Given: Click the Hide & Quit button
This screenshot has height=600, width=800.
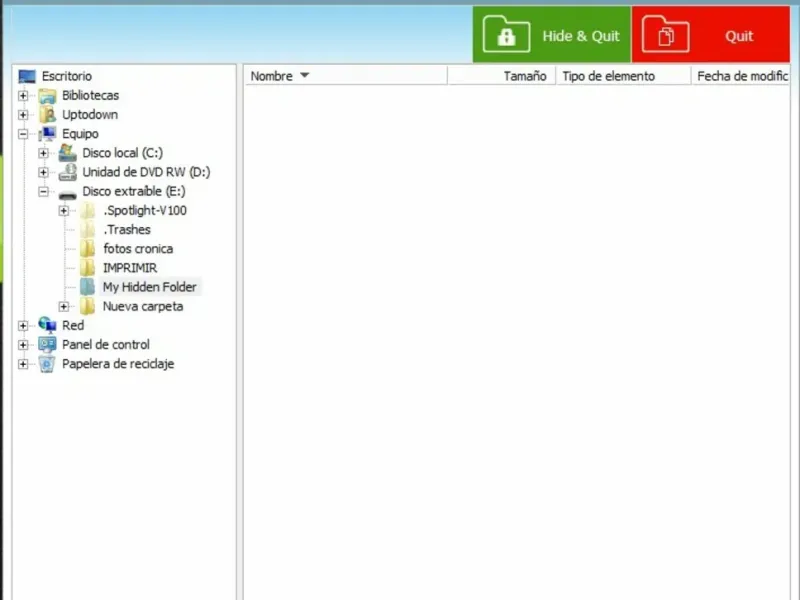Looking at the screenshot, I should [x=552, y=35].
